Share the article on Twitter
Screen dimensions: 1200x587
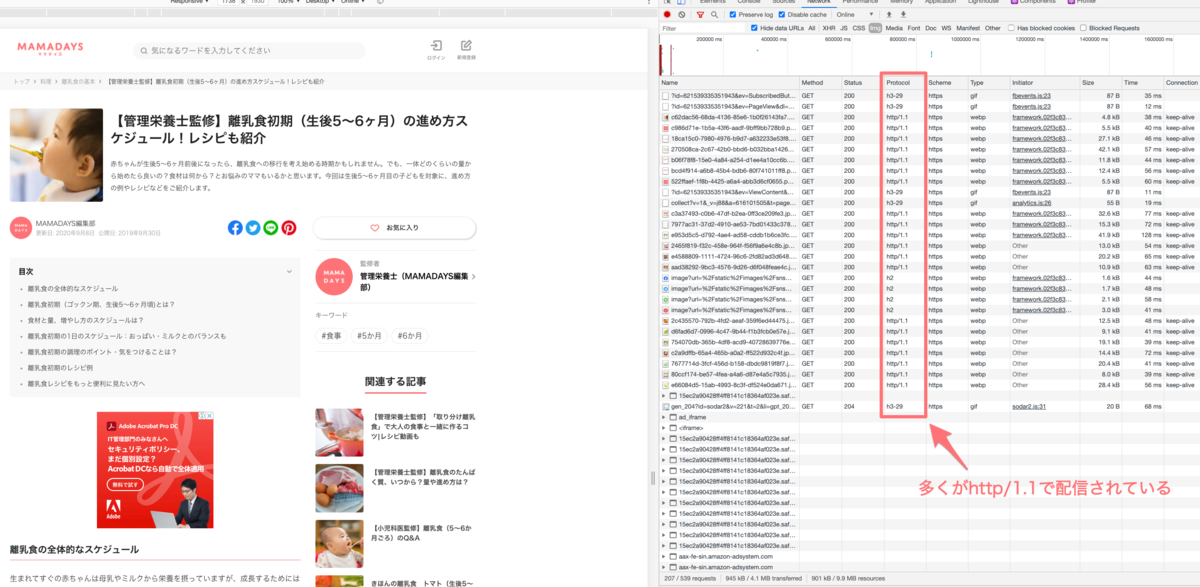(253, 228)
